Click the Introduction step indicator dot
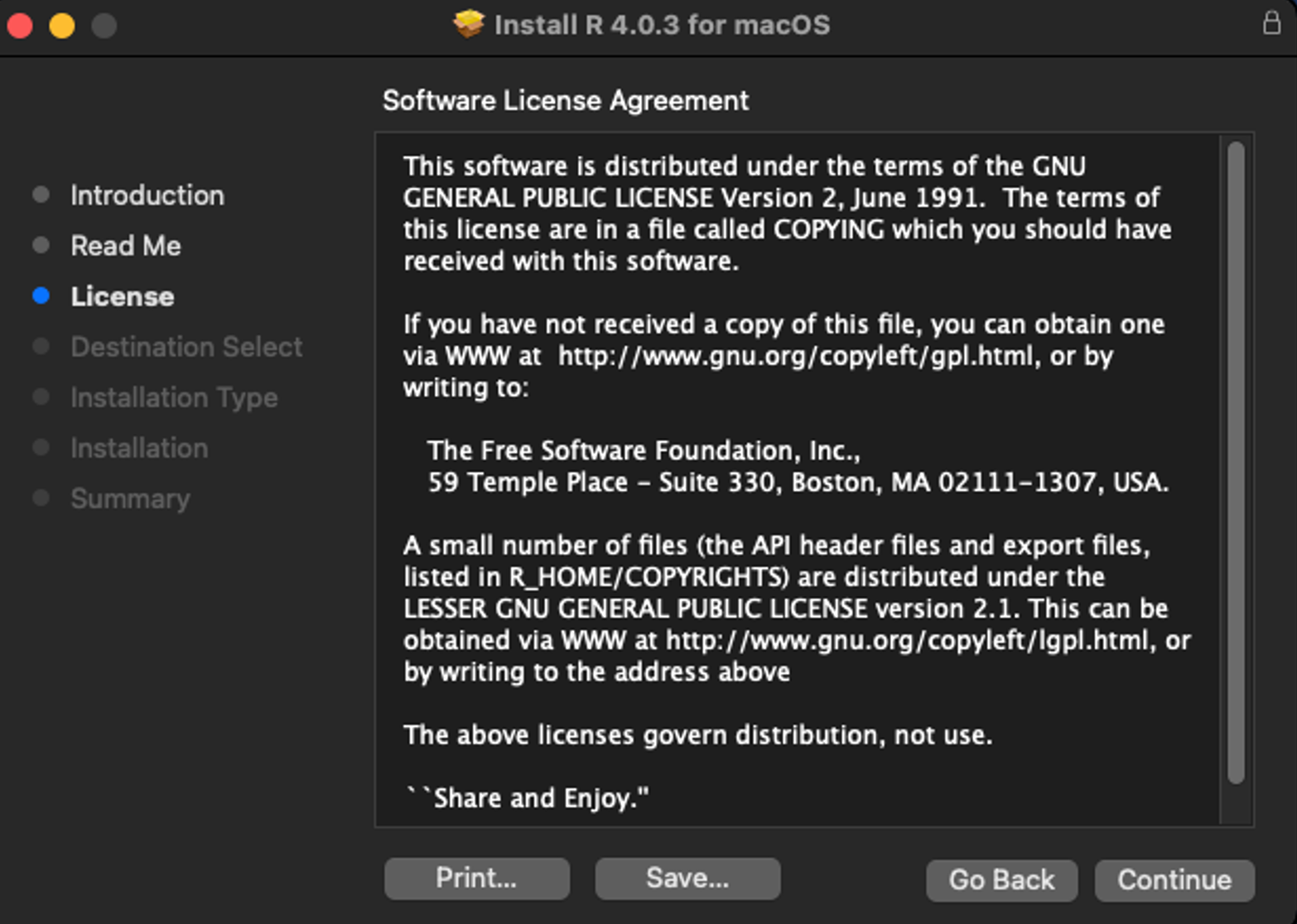 coord(41,194)
